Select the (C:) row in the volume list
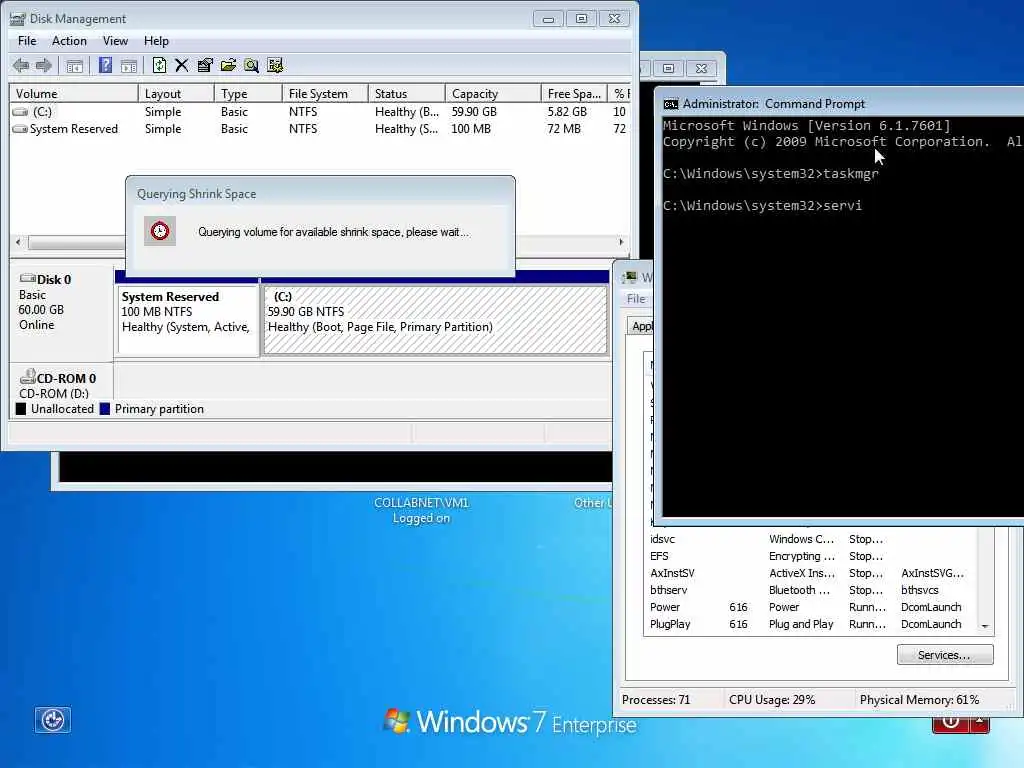Viewport: 1024px width, 768px height. [x=320, y=112]
